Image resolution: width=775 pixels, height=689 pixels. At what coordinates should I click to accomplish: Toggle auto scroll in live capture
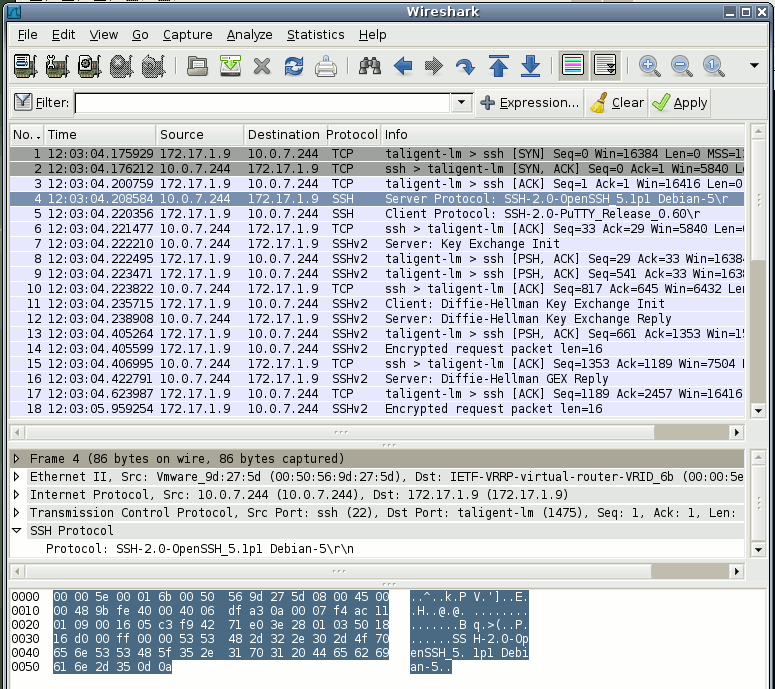[x=605, y=65]
